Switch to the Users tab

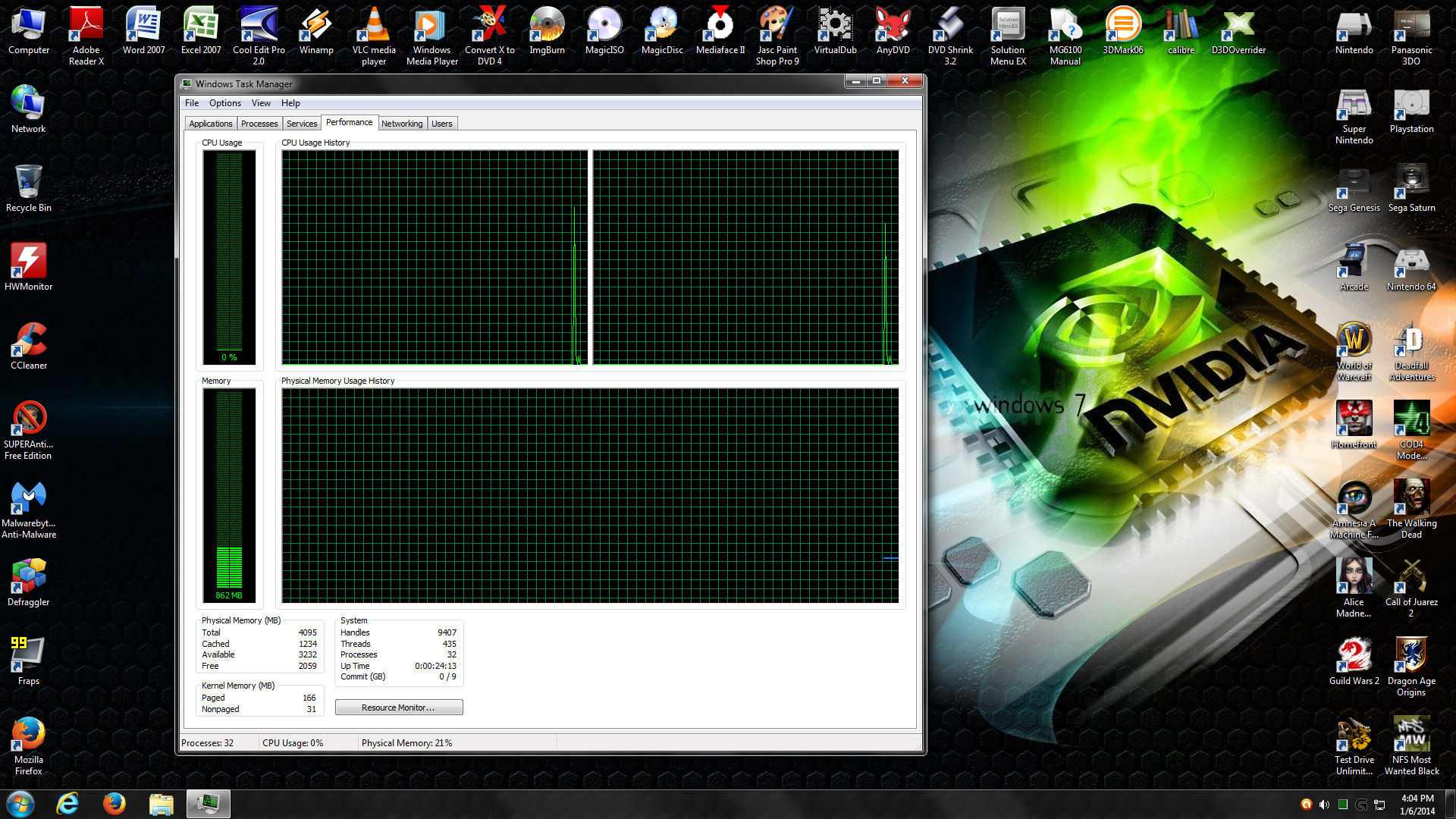tap(442, 124)
